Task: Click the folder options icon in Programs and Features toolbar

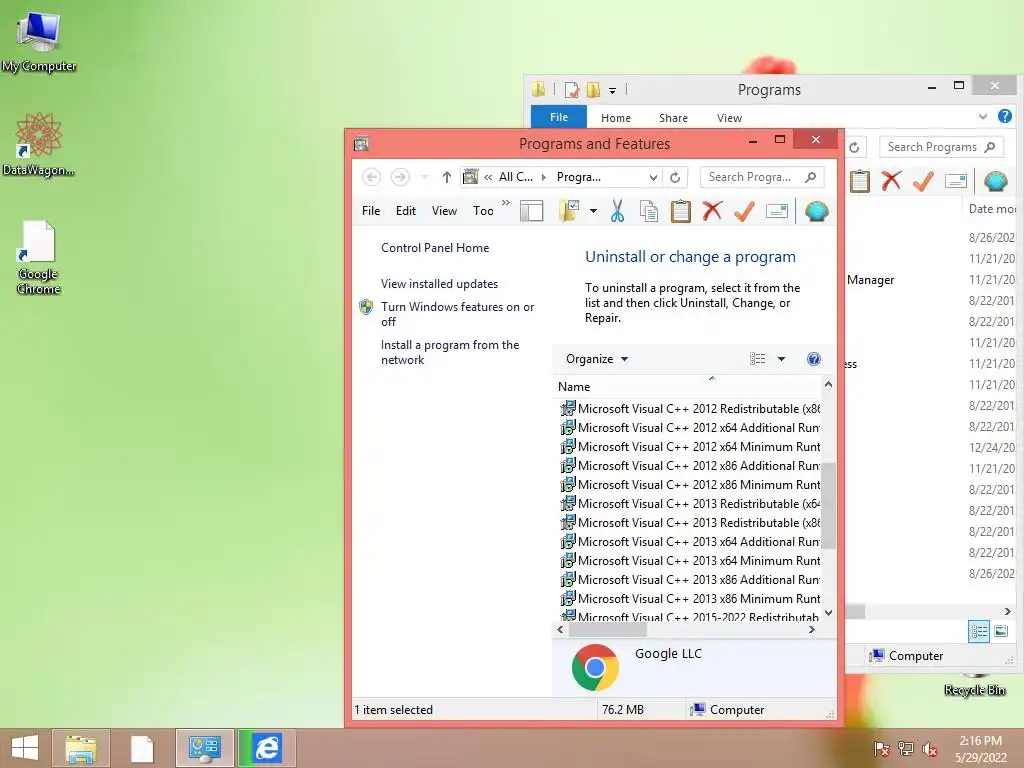Action: 569,211
